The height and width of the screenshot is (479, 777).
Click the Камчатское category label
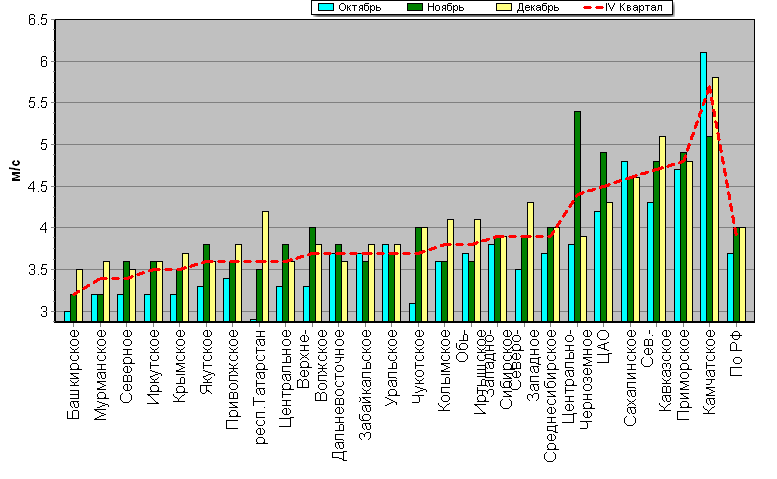point(710,372)
